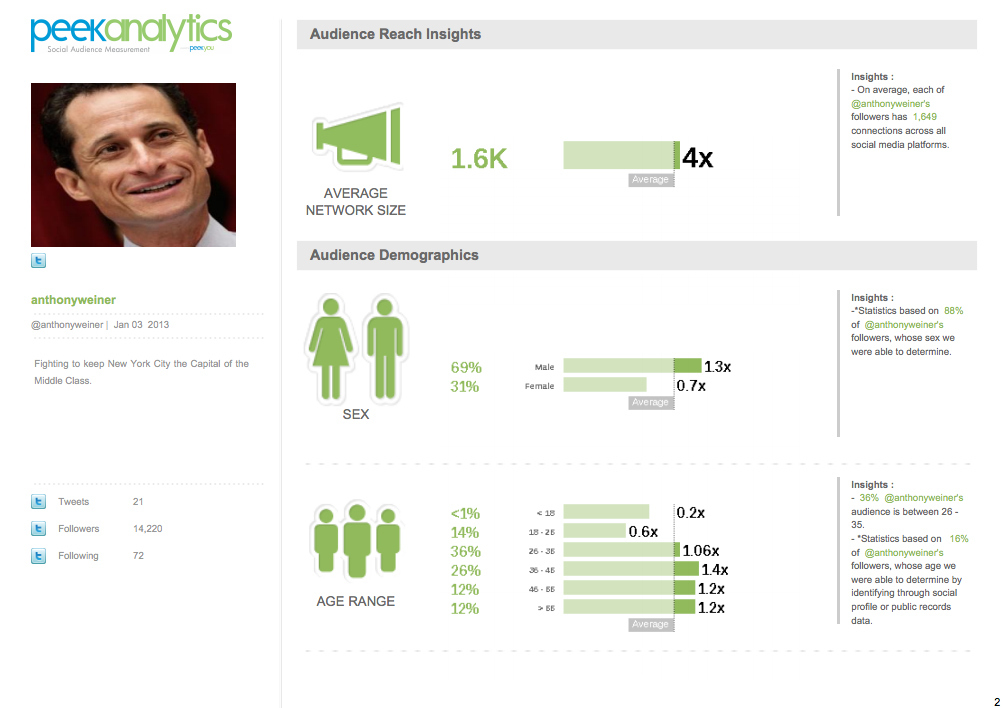This screenshot has height=708, width=1003.
Task: Click the over 55 age bar
Action: pyautogui.click(x=629, y=606)
